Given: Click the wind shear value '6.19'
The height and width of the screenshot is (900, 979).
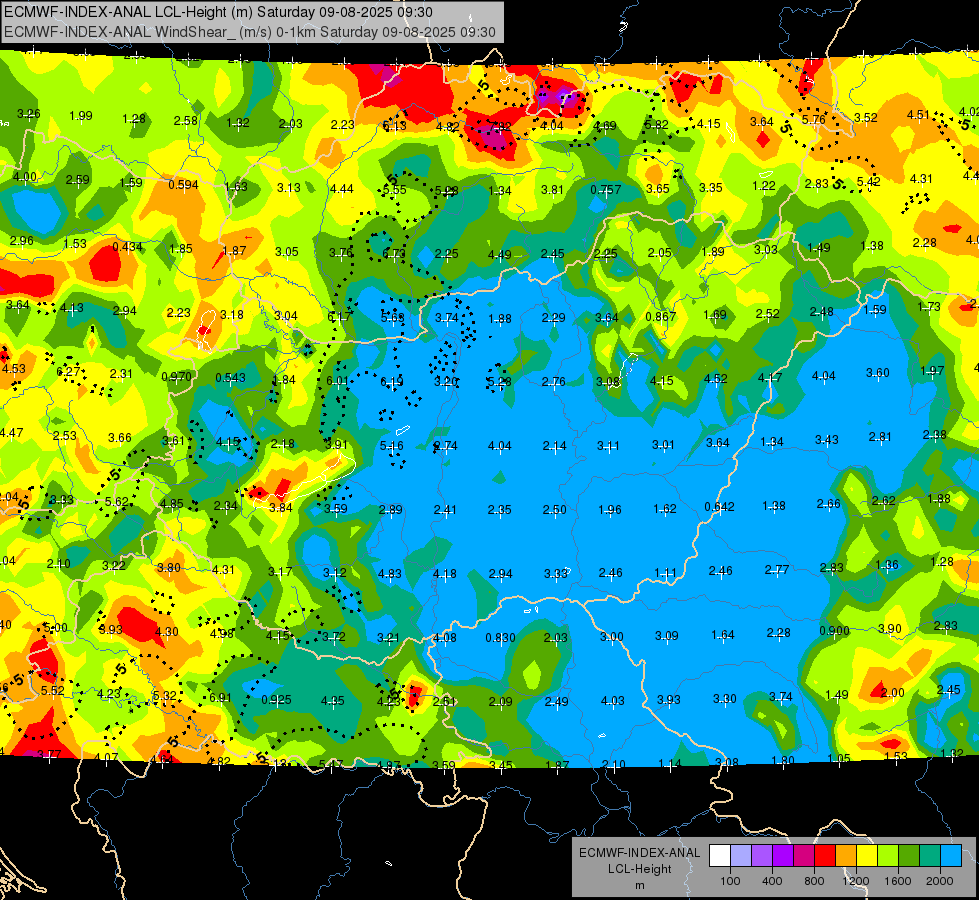Looking at the screenshot, I should click(391, 382).
